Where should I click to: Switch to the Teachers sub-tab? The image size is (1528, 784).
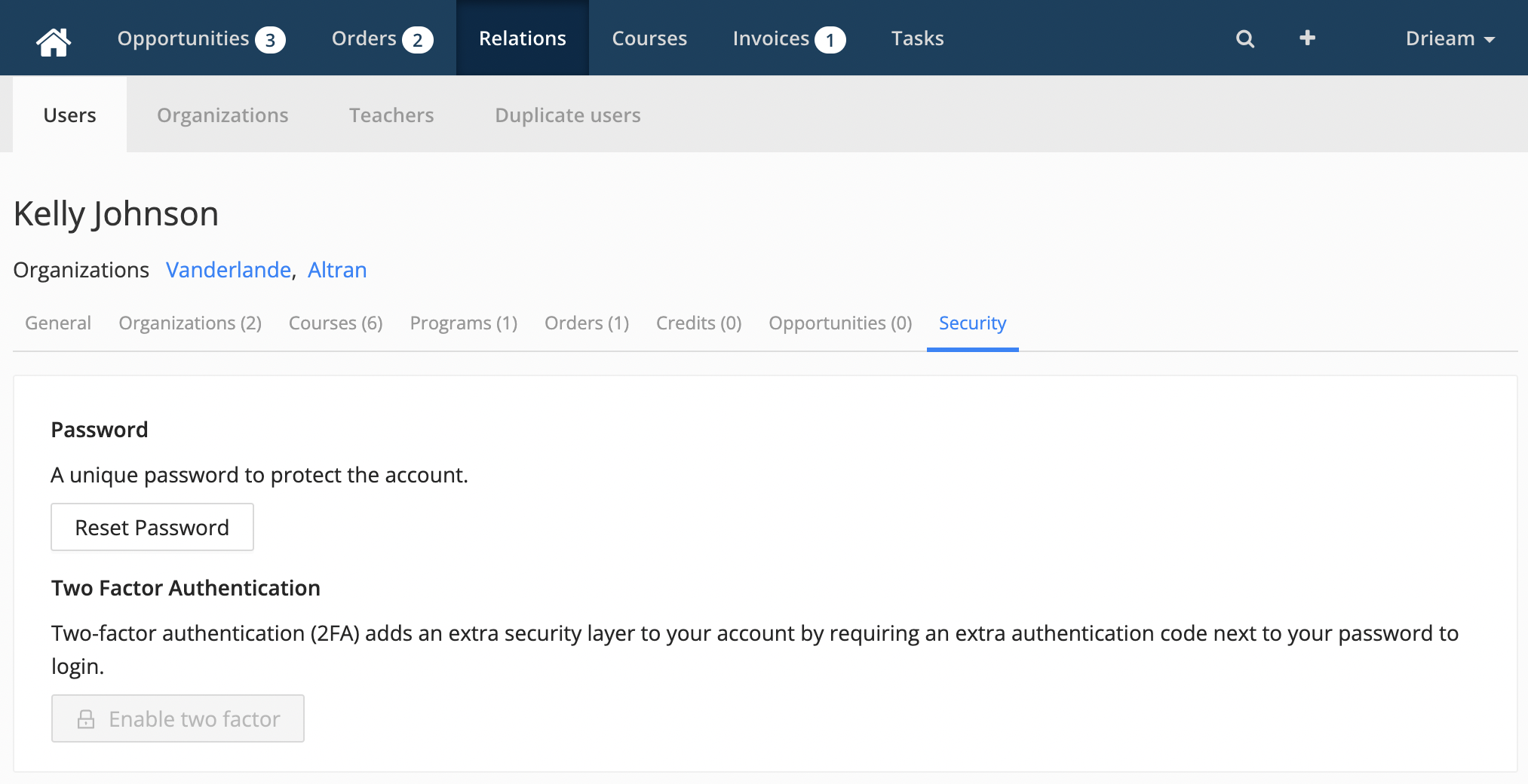(x=391, y=115)
